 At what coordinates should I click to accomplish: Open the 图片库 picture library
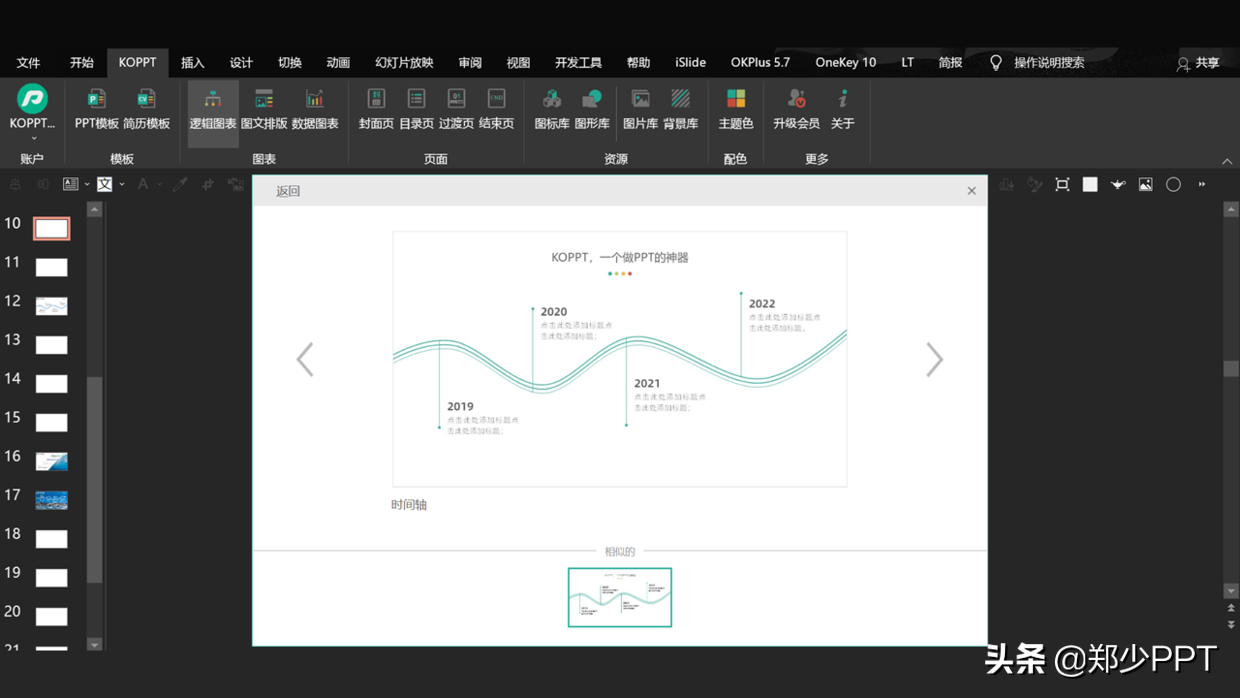(640, 108)
